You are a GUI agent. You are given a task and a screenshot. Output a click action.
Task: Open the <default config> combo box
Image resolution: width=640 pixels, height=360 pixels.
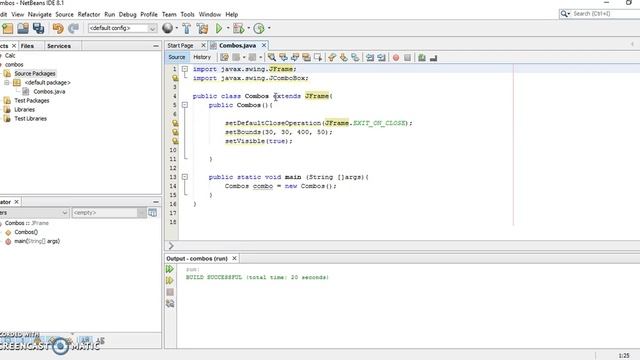tap(122, 28)
